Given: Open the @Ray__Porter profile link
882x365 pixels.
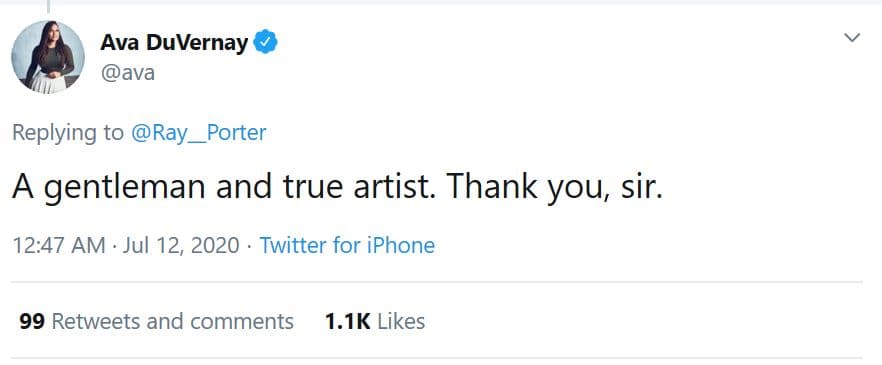Looking at the screenshot, I should tap(199, 133).
